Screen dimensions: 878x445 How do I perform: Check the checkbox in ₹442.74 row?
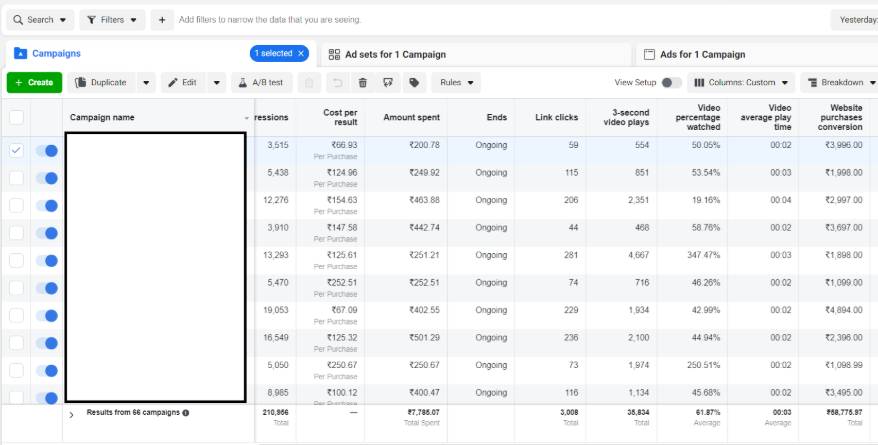[x=17, y=233]
